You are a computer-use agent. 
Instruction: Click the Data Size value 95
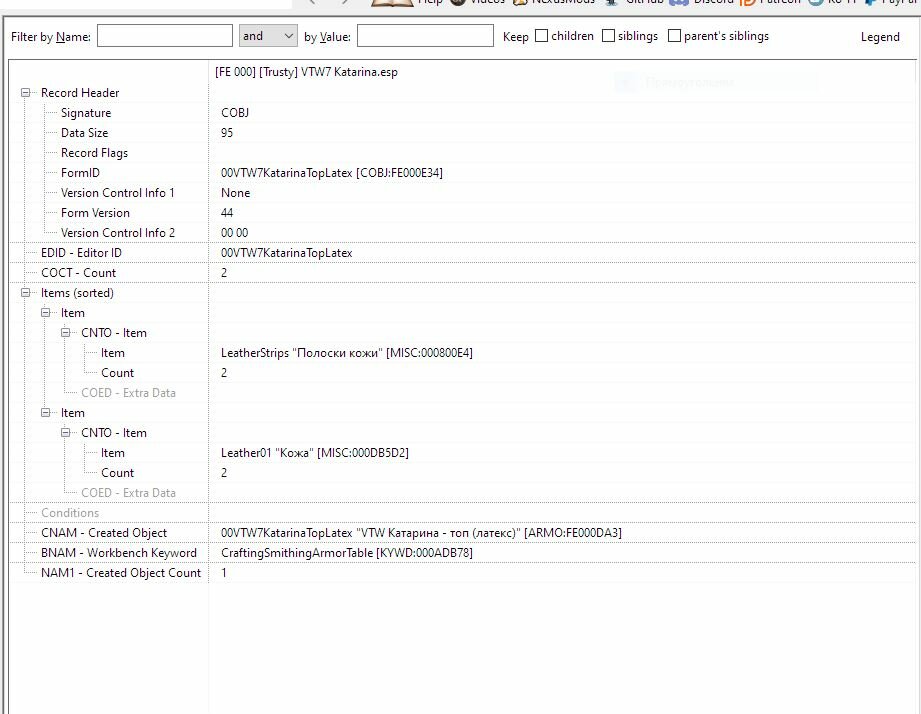coord(227,133)
